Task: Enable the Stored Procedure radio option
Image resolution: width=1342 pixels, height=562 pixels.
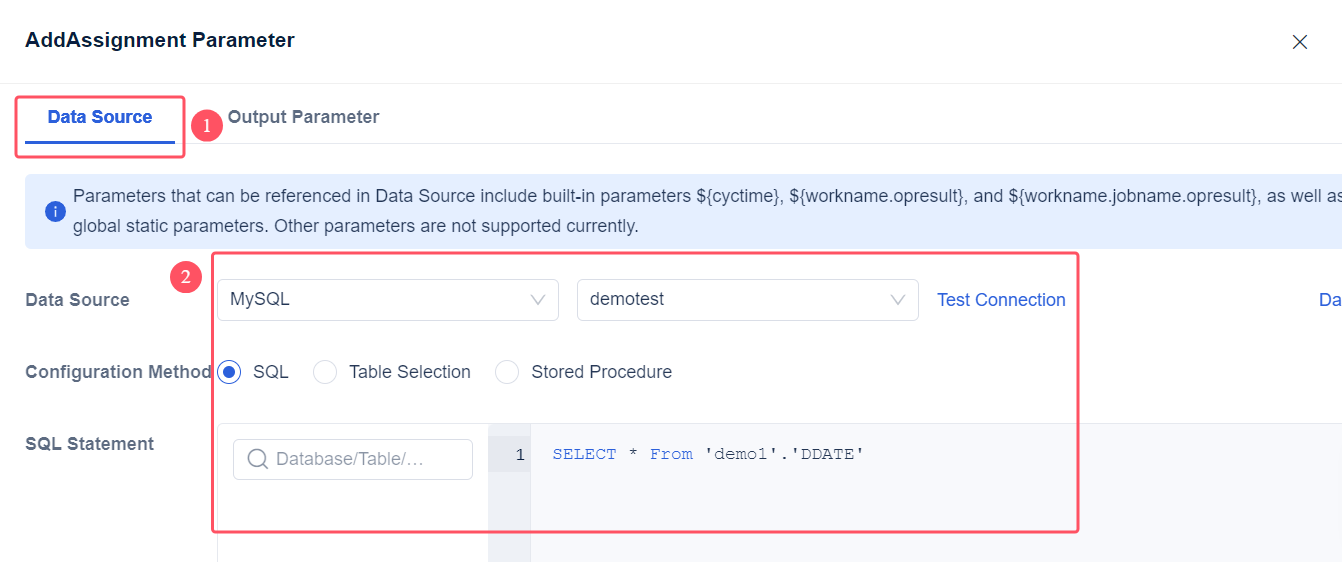Action: [507, 372]
